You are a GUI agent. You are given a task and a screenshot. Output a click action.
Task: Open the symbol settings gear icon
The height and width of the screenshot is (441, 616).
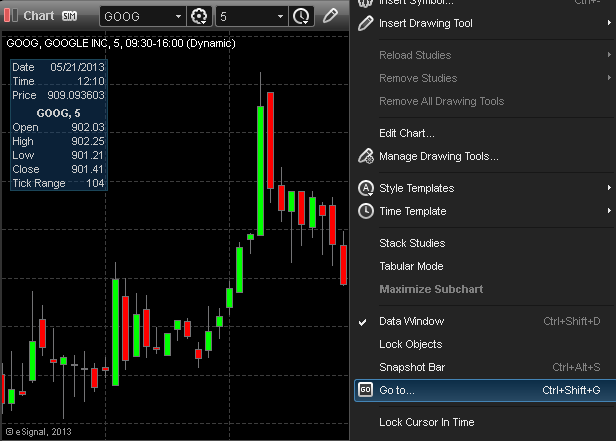(x=199, y=16)
